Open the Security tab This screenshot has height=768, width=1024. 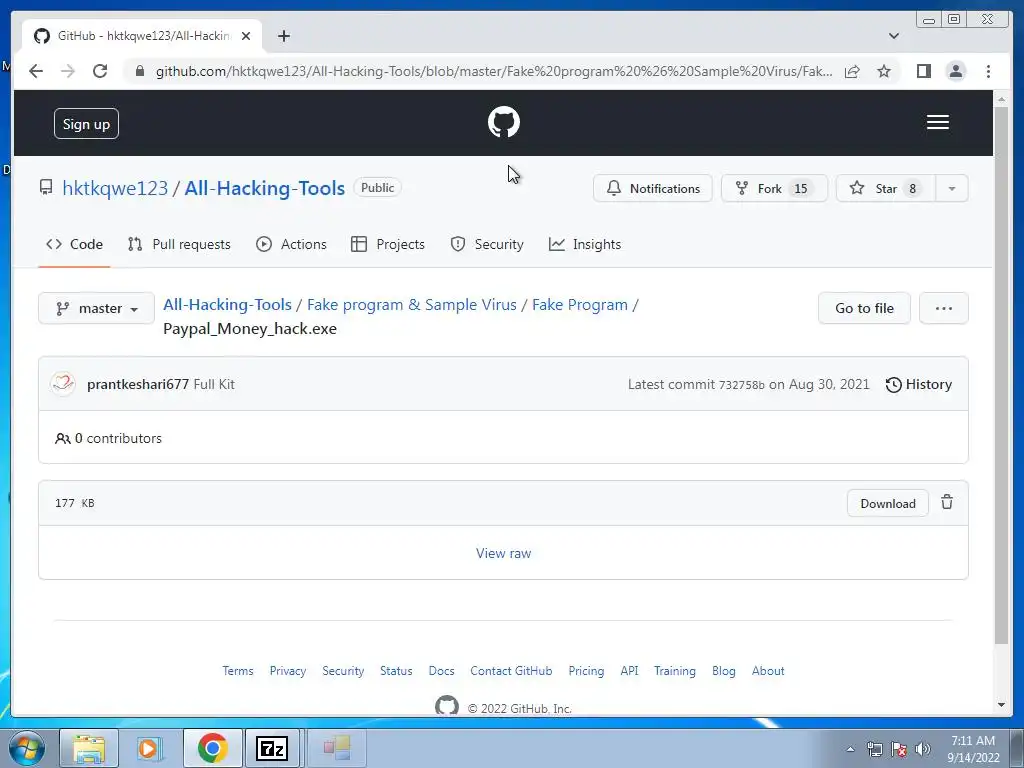[487, 244]
